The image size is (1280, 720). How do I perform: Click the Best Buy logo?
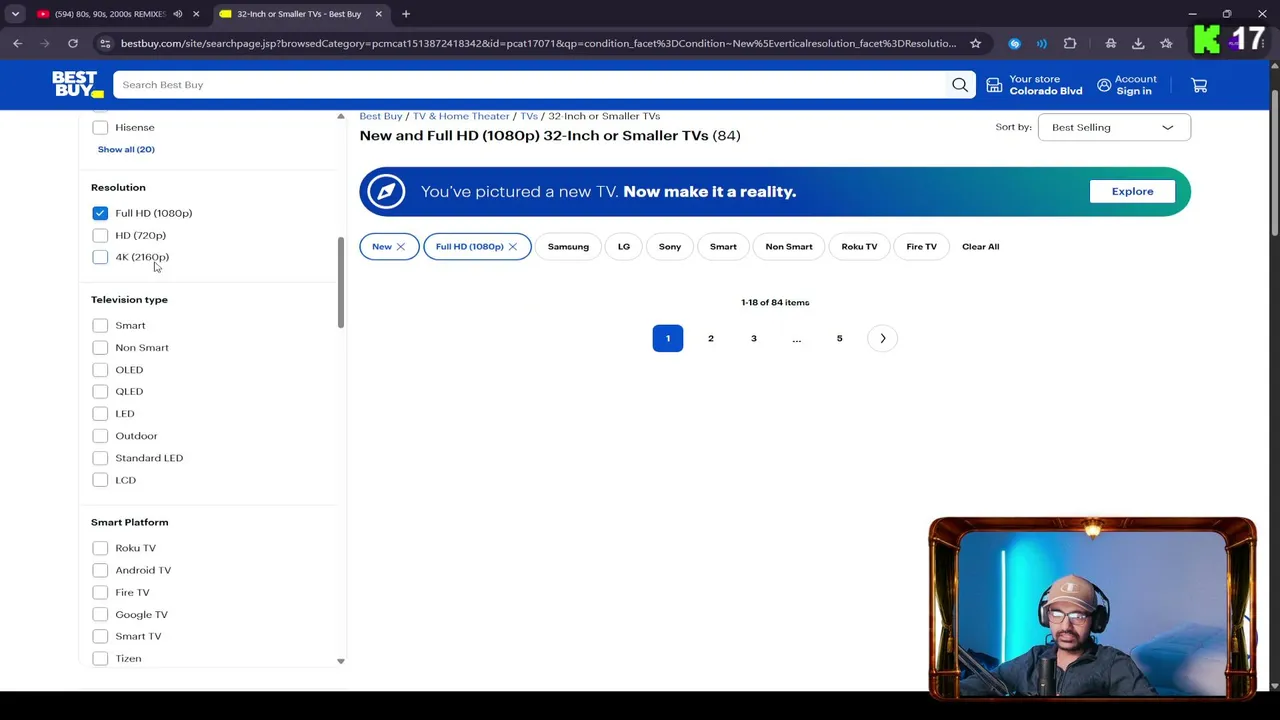pos(78,85)
